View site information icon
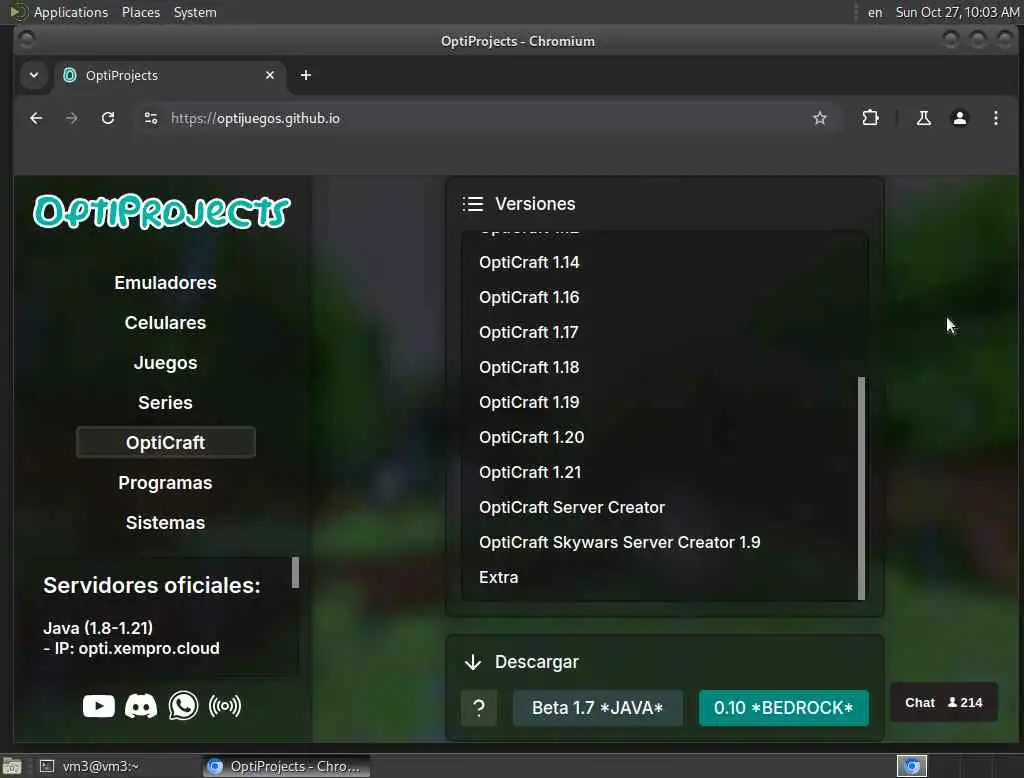The height and width of the screenshot is (778, 1024). coord(151,118)
